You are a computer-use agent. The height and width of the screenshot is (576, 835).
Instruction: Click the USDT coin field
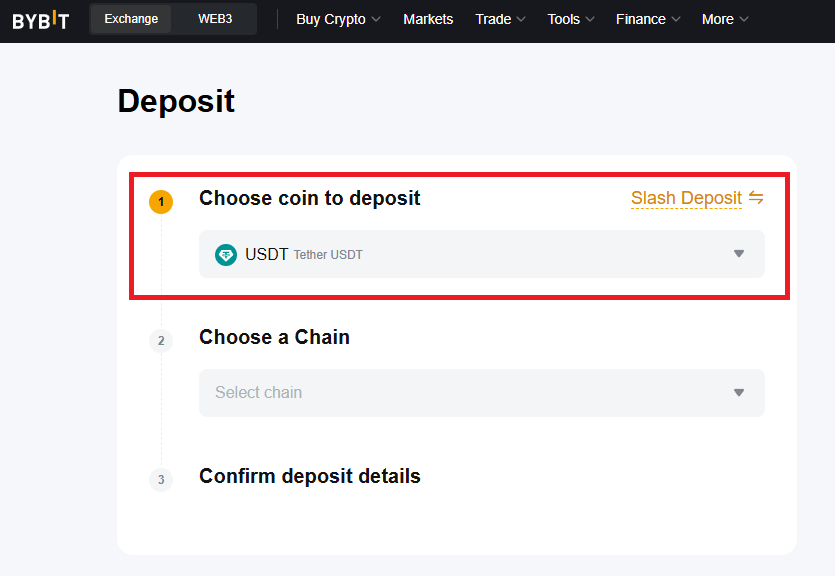coord(482,254)
